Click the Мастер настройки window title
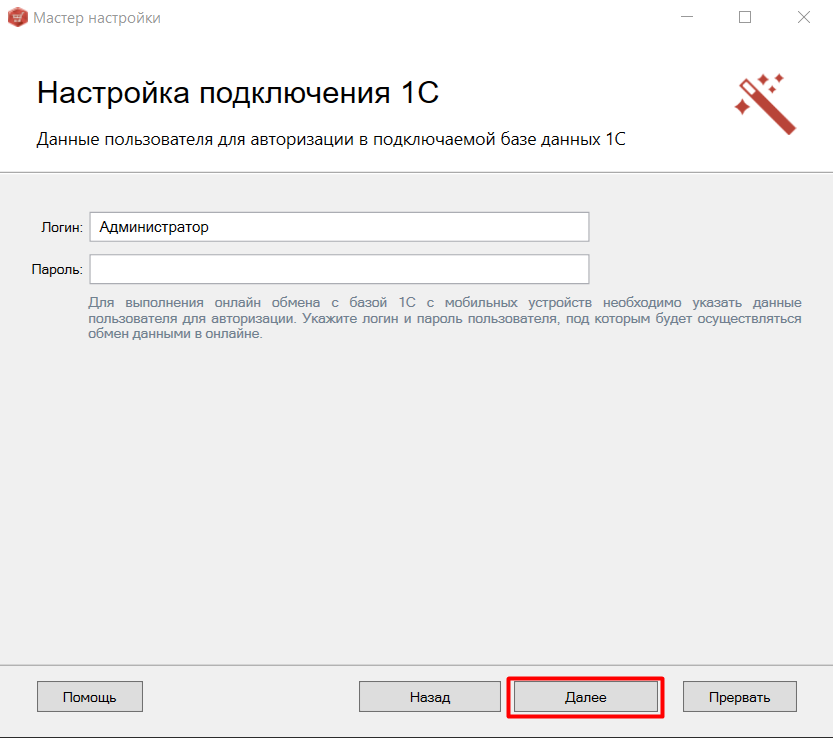 (x=97, y=18)
